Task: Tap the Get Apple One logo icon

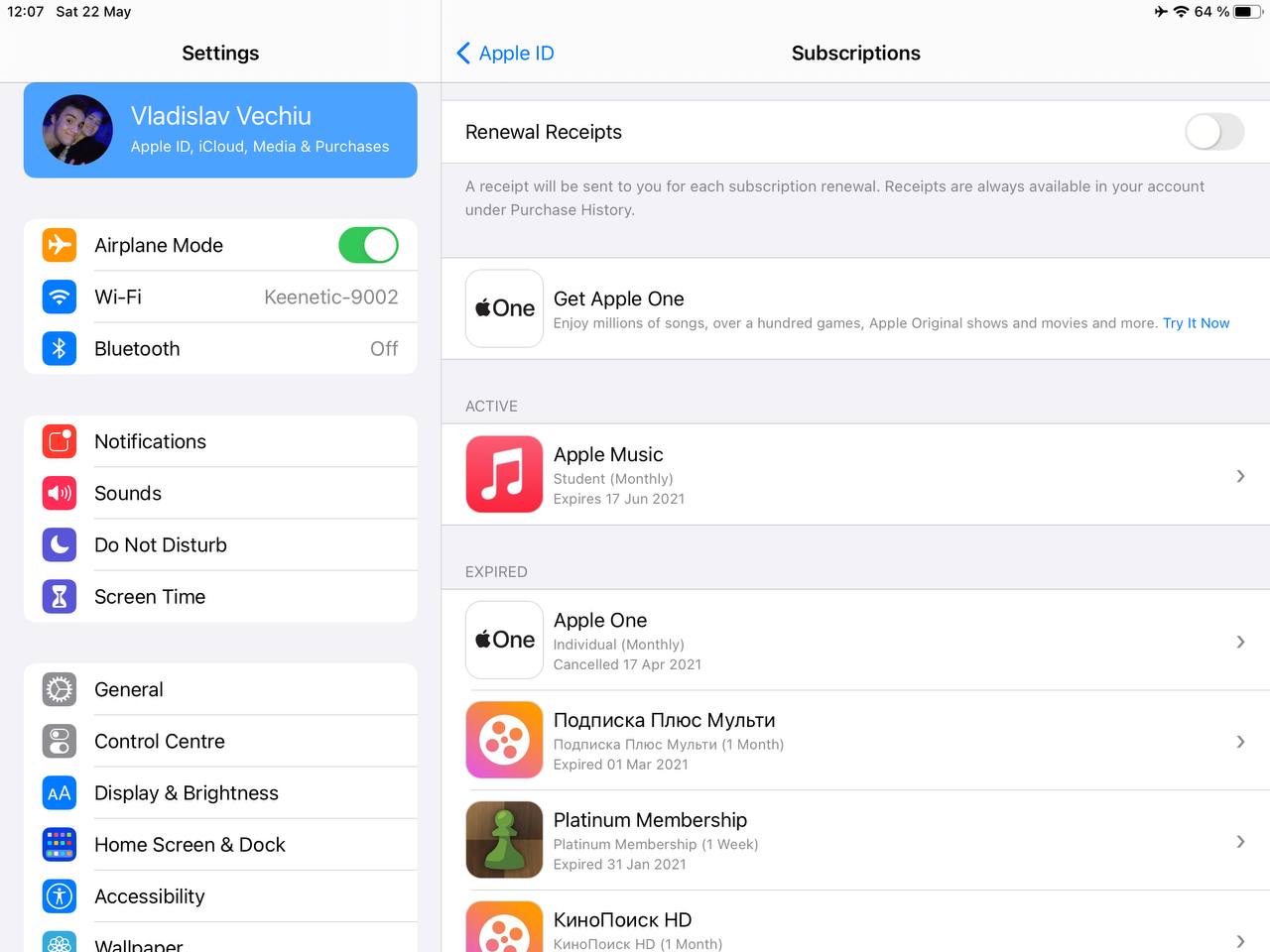Action: click(x=504, y=308)
